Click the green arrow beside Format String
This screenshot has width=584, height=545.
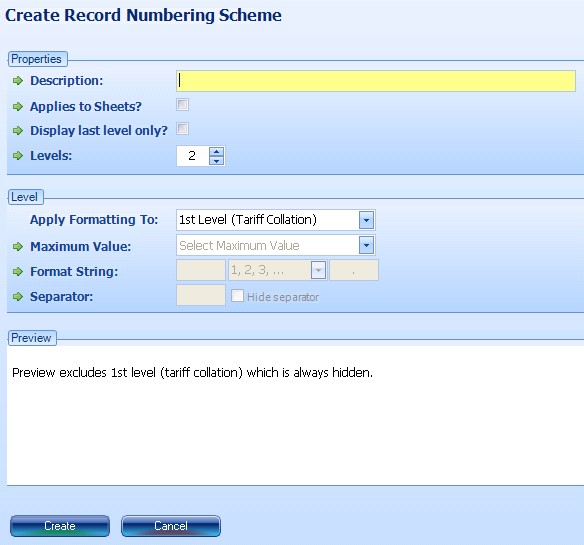18,272
